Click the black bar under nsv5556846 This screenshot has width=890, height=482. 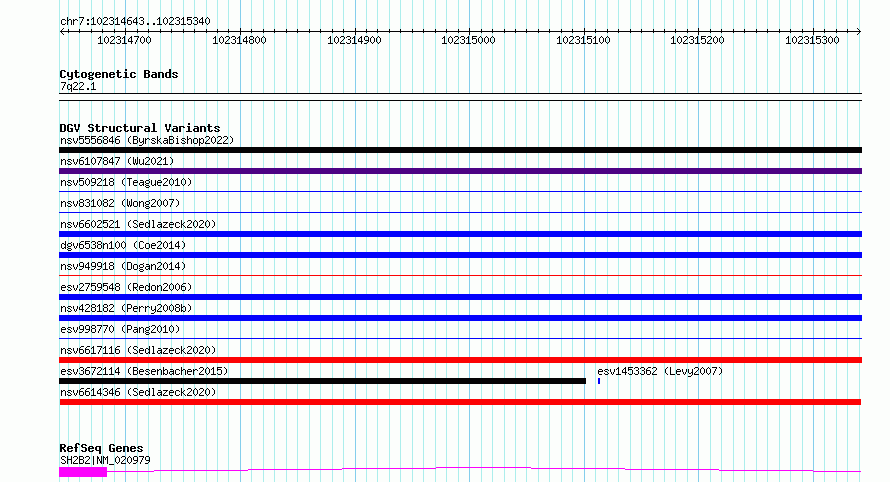460,150
